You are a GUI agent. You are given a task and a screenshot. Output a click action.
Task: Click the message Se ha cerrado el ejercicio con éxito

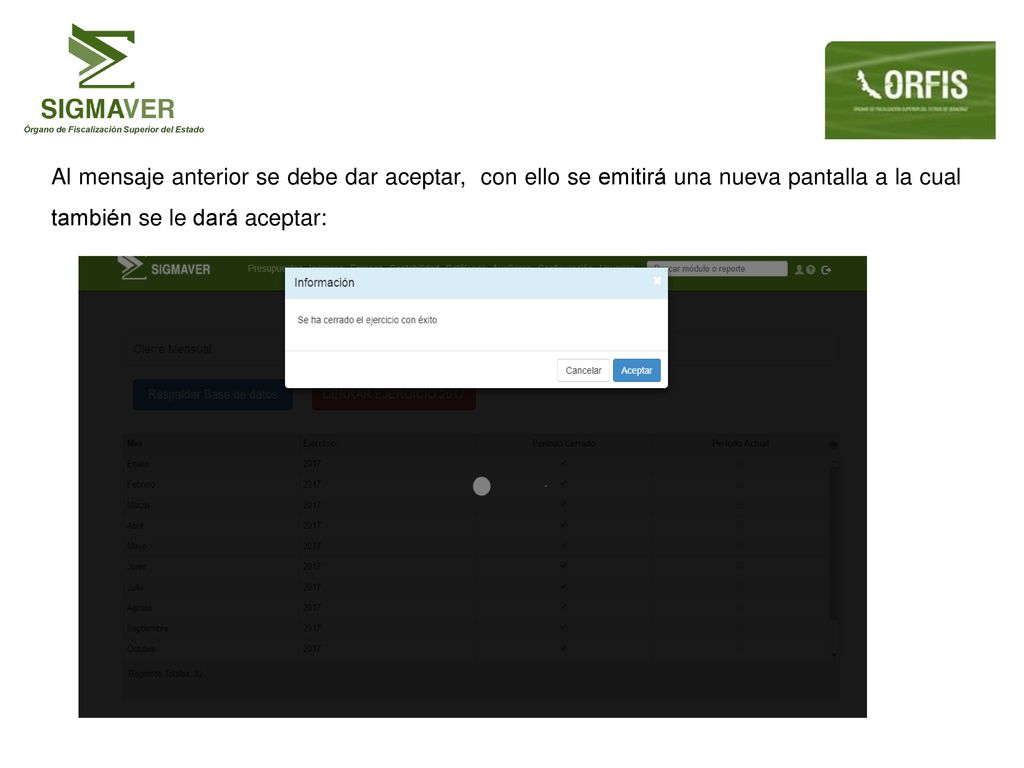[367, 320]
